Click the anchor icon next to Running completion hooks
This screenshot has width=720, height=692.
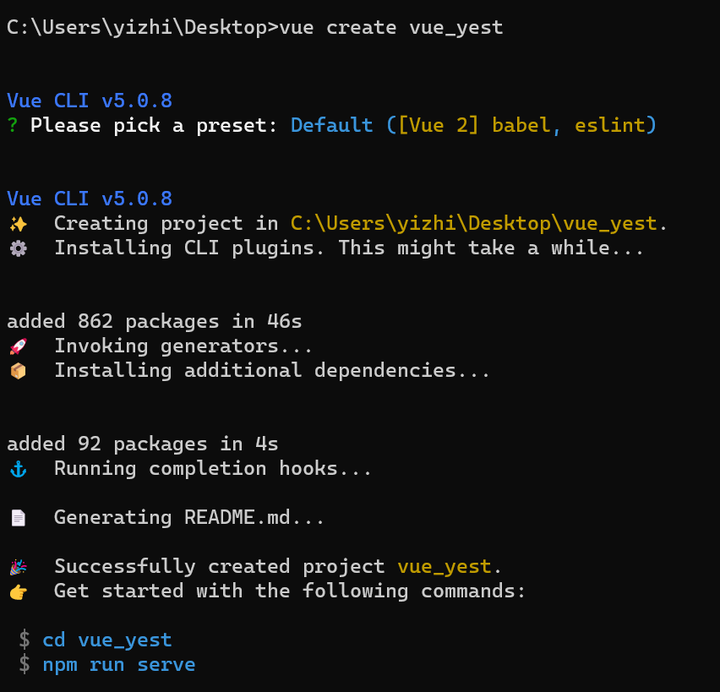18,469
